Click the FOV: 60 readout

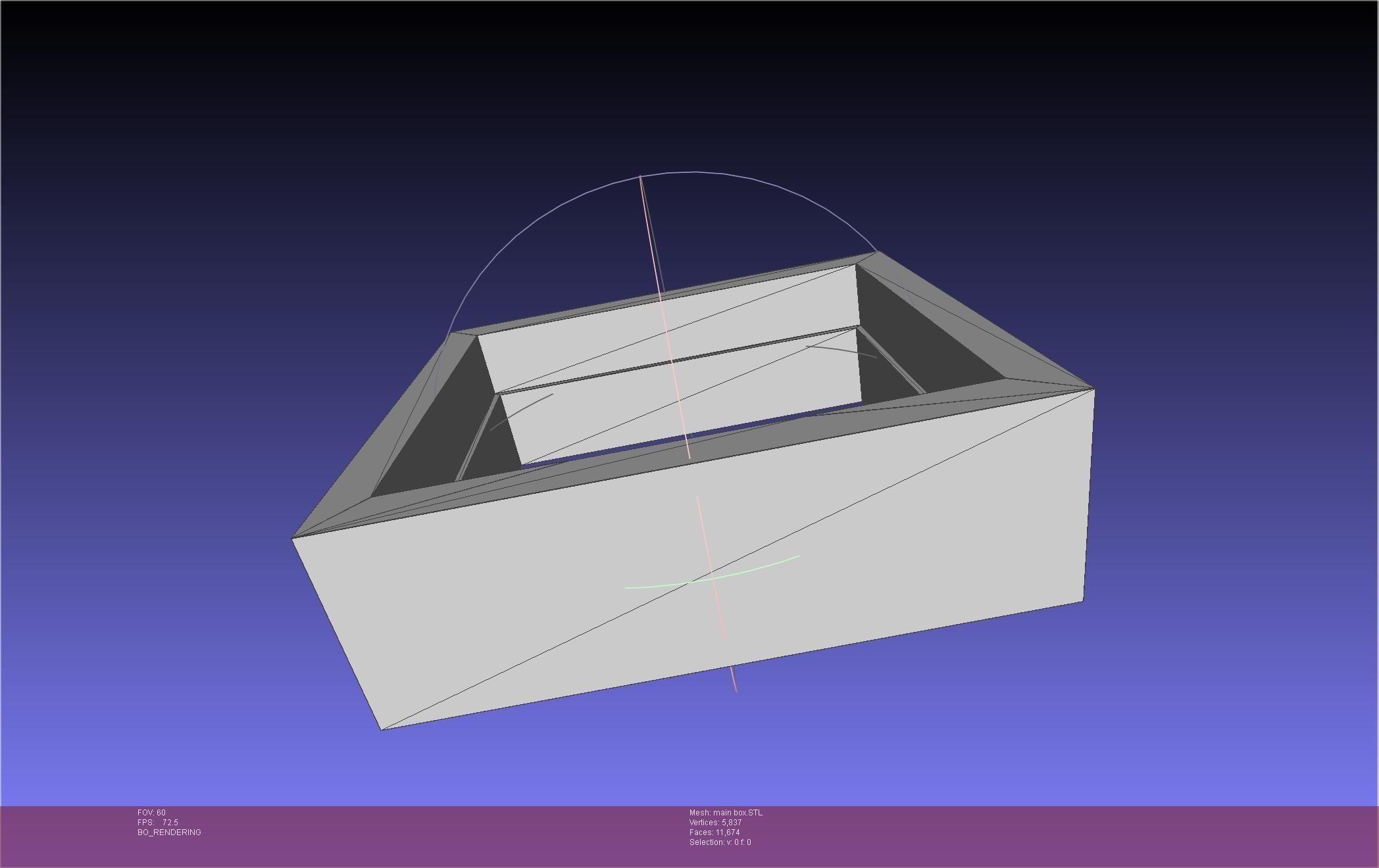(151, 813)
